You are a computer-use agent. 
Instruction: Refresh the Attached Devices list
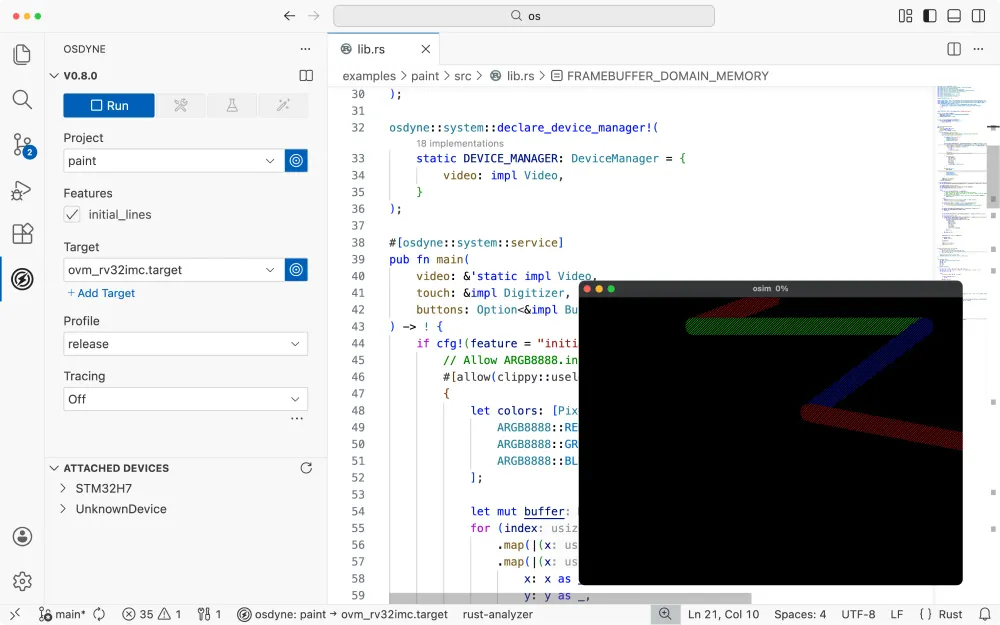306,467
